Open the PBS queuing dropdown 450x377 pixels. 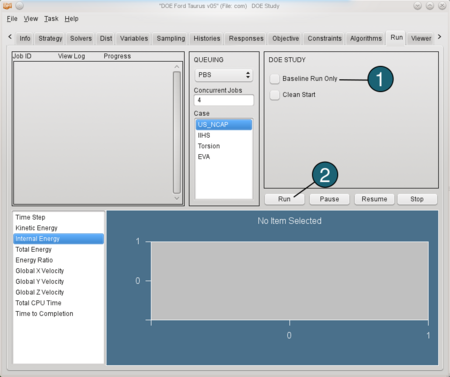[223, 75]
